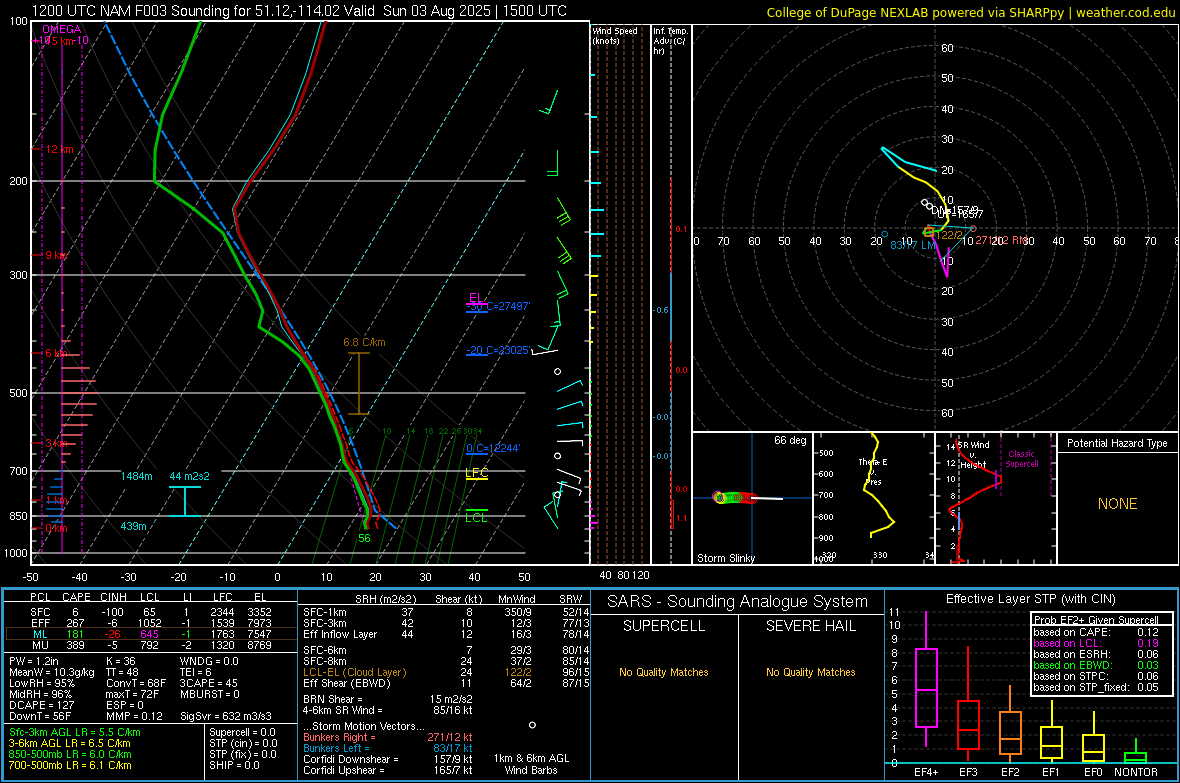
Task: Click the '83/17 LM' hodograph label
Action: 913,245
